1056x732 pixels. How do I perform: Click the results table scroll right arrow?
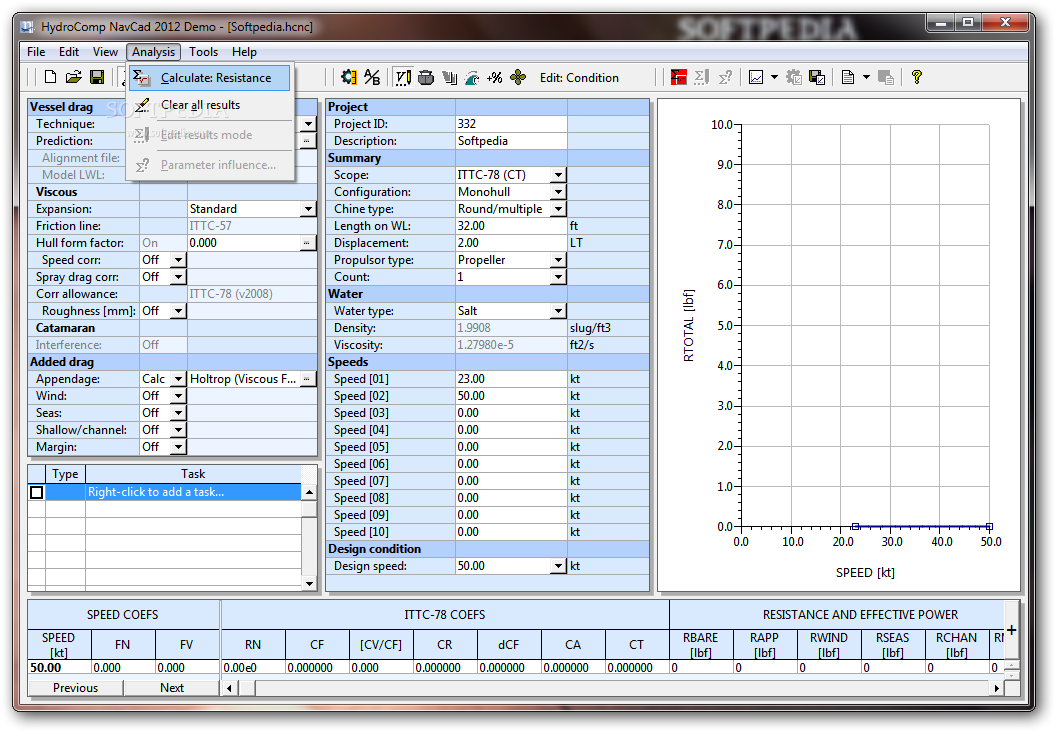coord(997,688)
